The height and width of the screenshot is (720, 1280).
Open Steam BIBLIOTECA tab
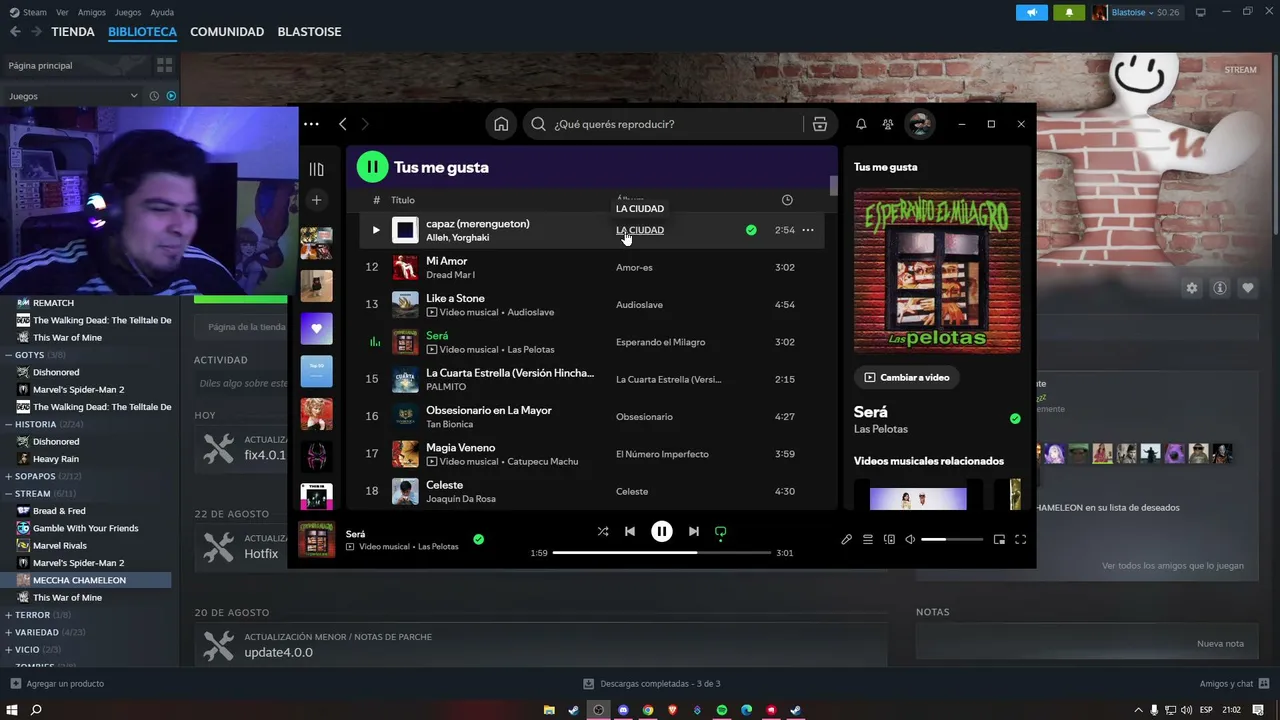point(143,32)
